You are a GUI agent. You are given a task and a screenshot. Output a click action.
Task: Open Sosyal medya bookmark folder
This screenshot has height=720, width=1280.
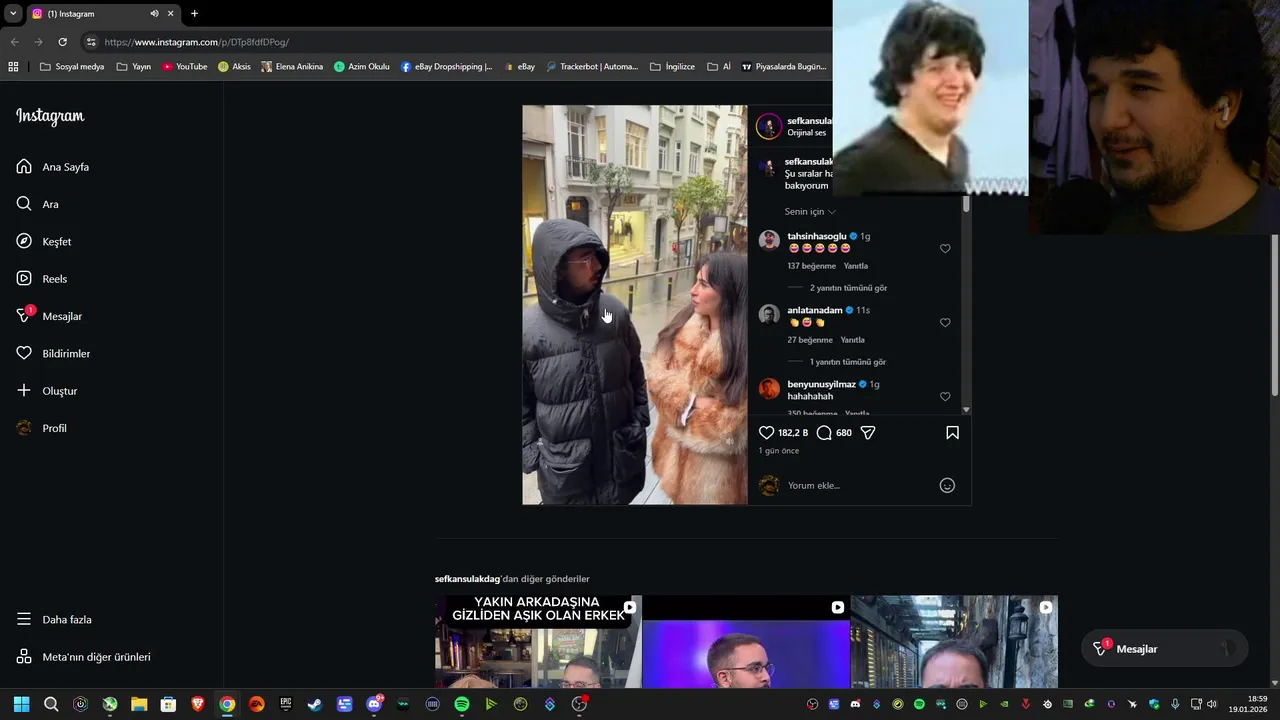pos(72,67)
